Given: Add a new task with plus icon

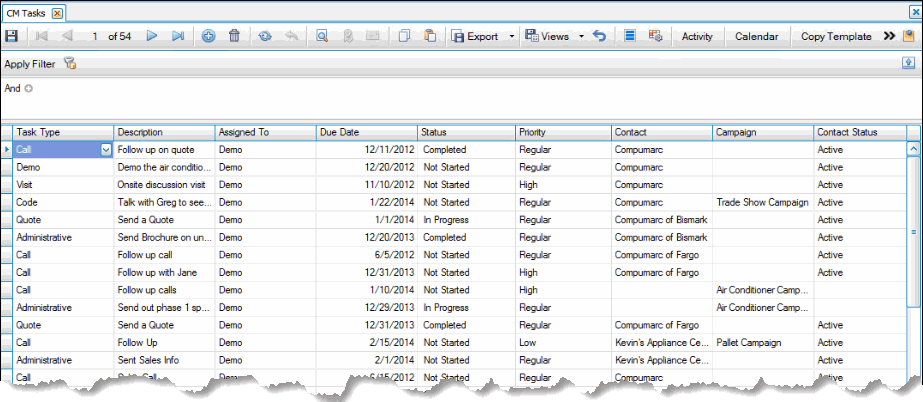Looking at the screenshot, I should pyautogui.click(x=208, y=36).
